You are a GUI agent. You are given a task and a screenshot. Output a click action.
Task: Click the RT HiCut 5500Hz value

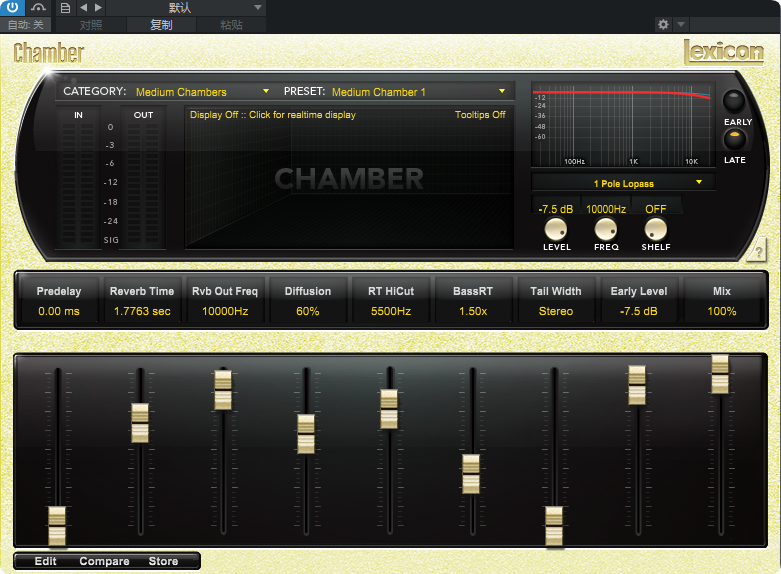coord(390,311)
